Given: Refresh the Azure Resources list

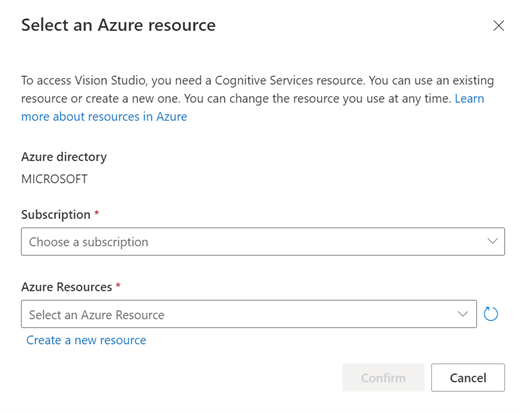Looking at the screenshot, I should (x=490, y=314).
